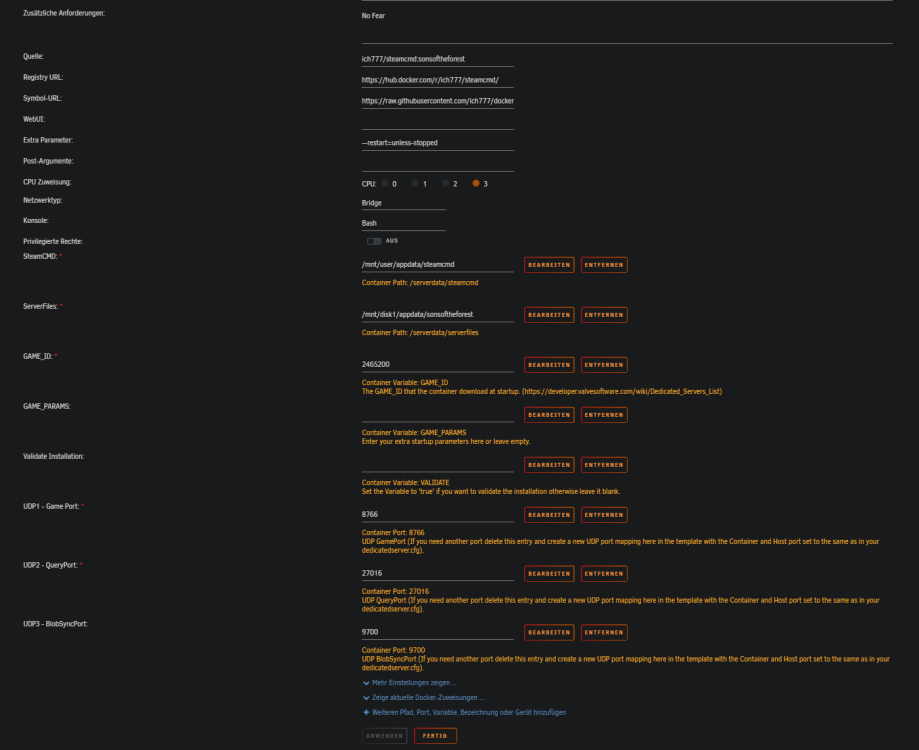
Task: Click Entfernen for GAME_PARAMS variable
Action: 604,415
